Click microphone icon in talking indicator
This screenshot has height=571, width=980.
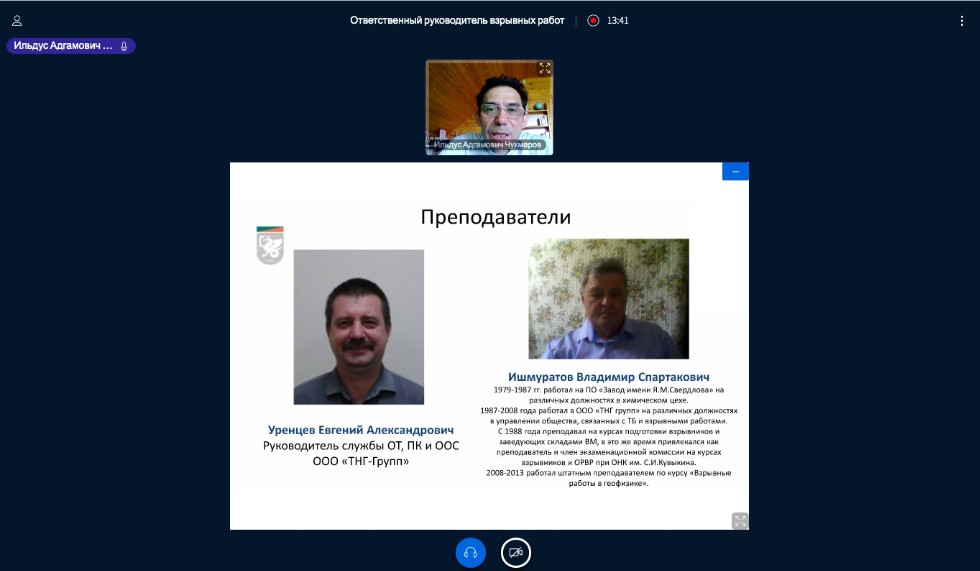124,46
